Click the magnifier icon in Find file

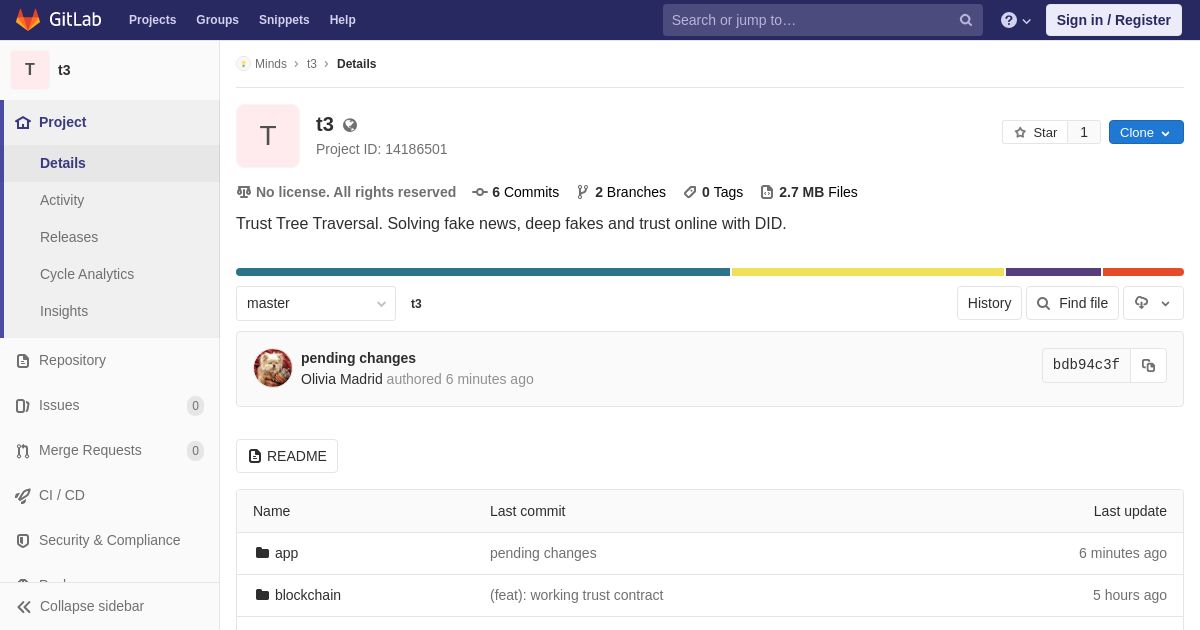[x=1044, y=303]
